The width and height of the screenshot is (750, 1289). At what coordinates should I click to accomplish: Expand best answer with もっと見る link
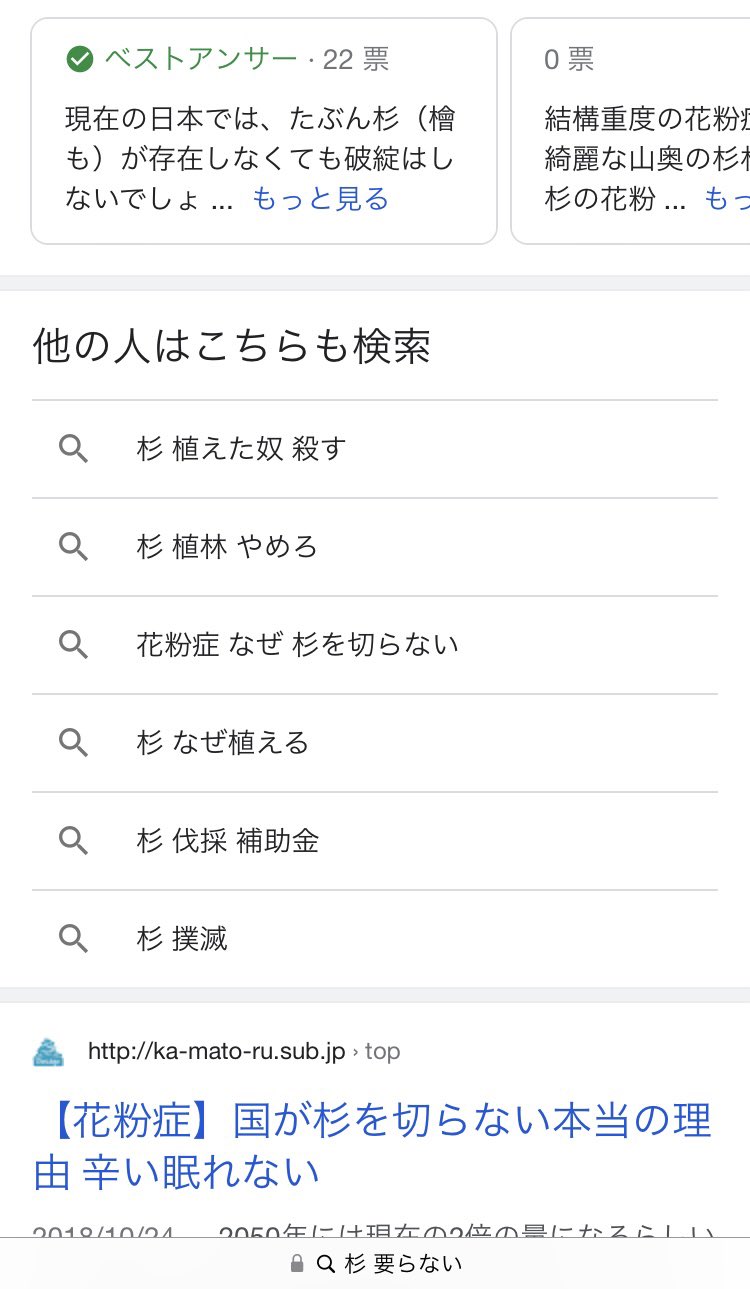coord(320,199)
